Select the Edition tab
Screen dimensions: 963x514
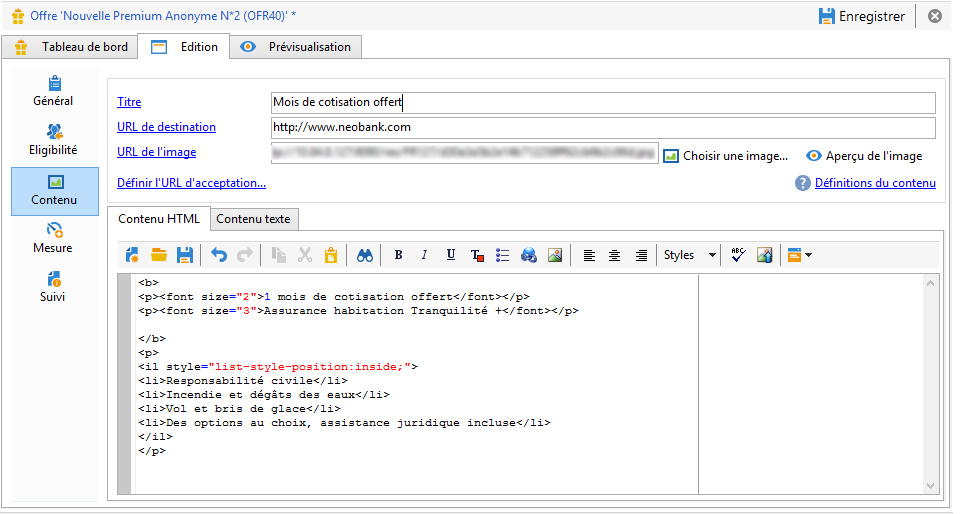(184, 47)
